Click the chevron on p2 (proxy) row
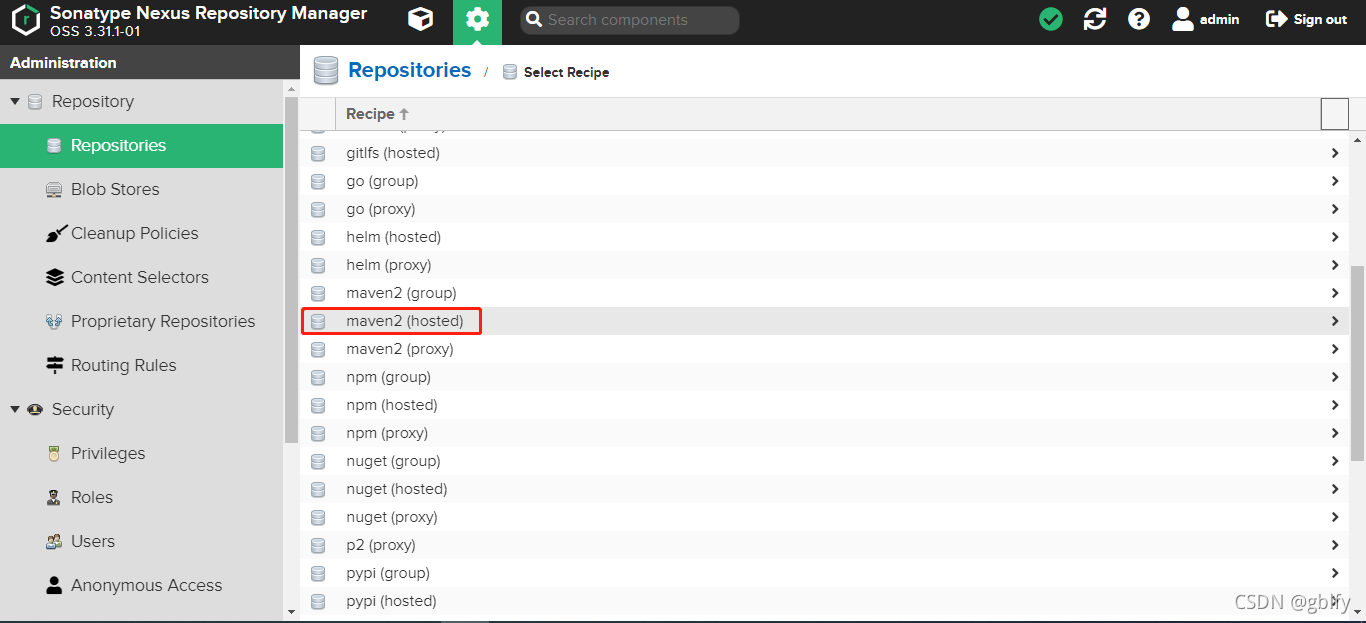 point(1335,545)
